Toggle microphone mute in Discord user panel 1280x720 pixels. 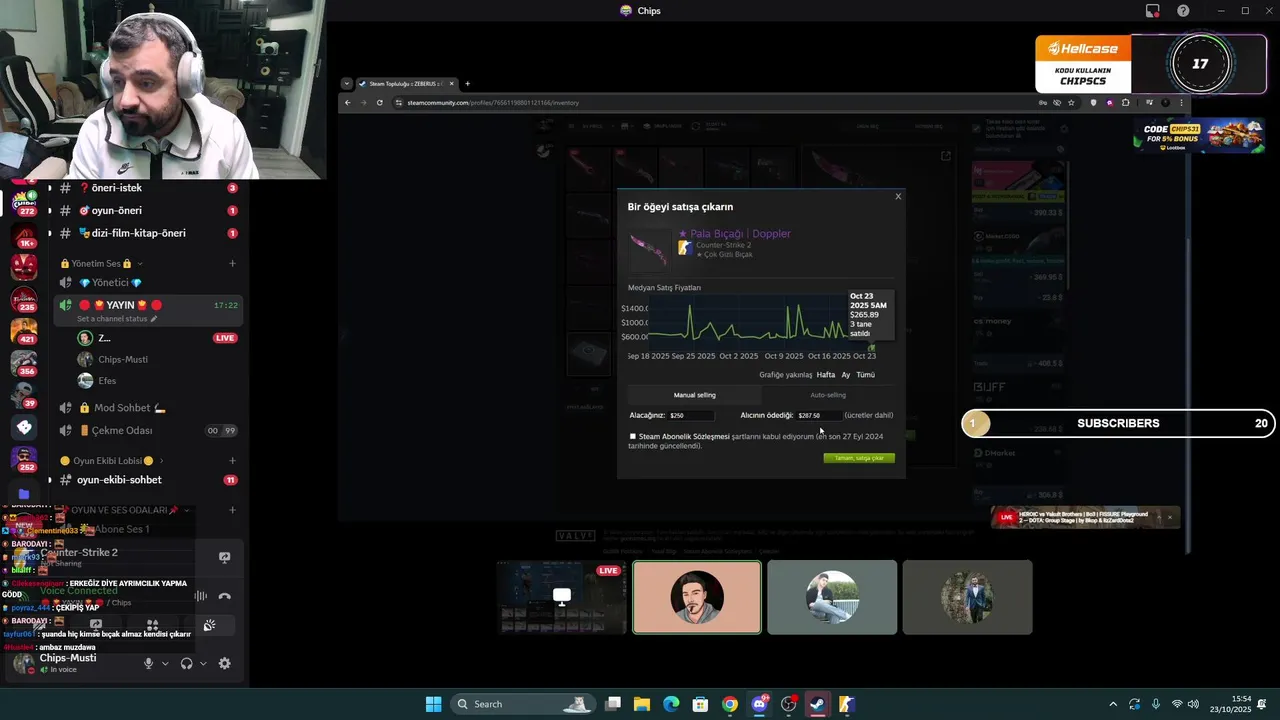click(x=148, y=663)
